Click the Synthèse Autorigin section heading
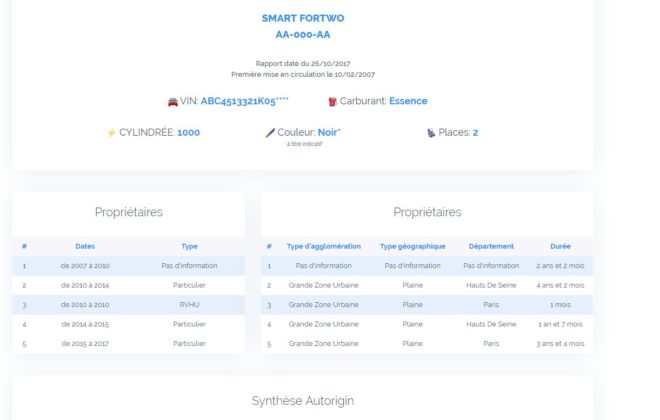The width and height of the screenshot is (660, 420). pyautogui.click(x=303, y=401)
